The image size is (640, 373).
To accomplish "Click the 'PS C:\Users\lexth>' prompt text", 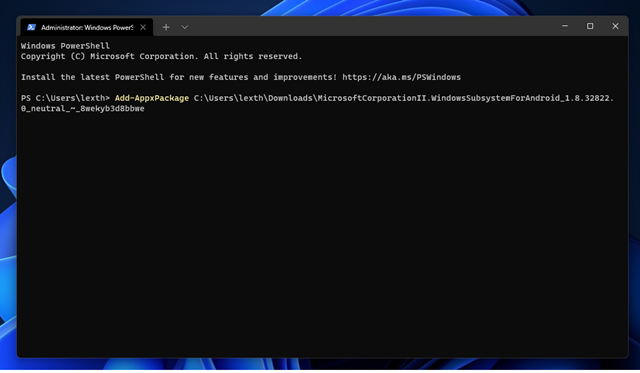I will tap(65, 98).
